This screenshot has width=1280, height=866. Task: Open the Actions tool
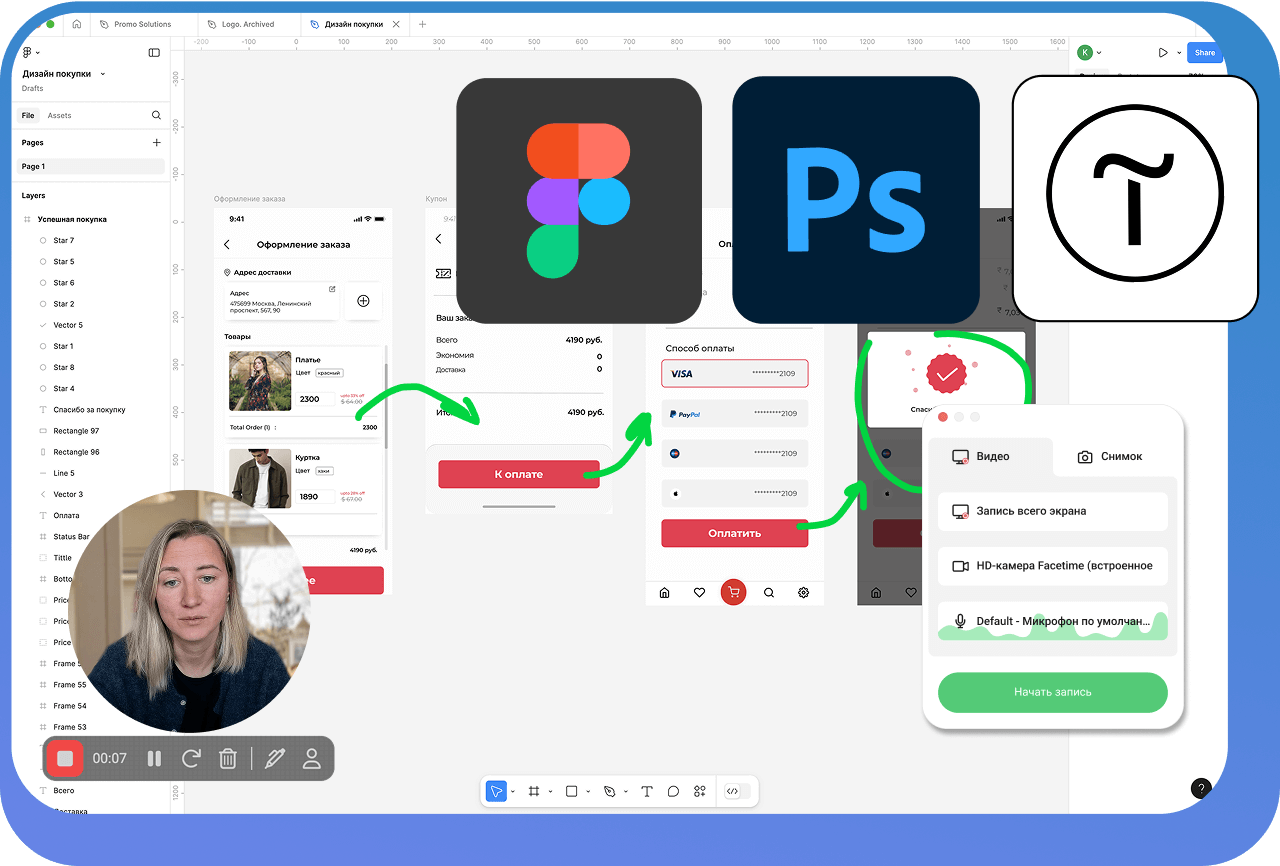pyautogui.click(x=700, y=791)
